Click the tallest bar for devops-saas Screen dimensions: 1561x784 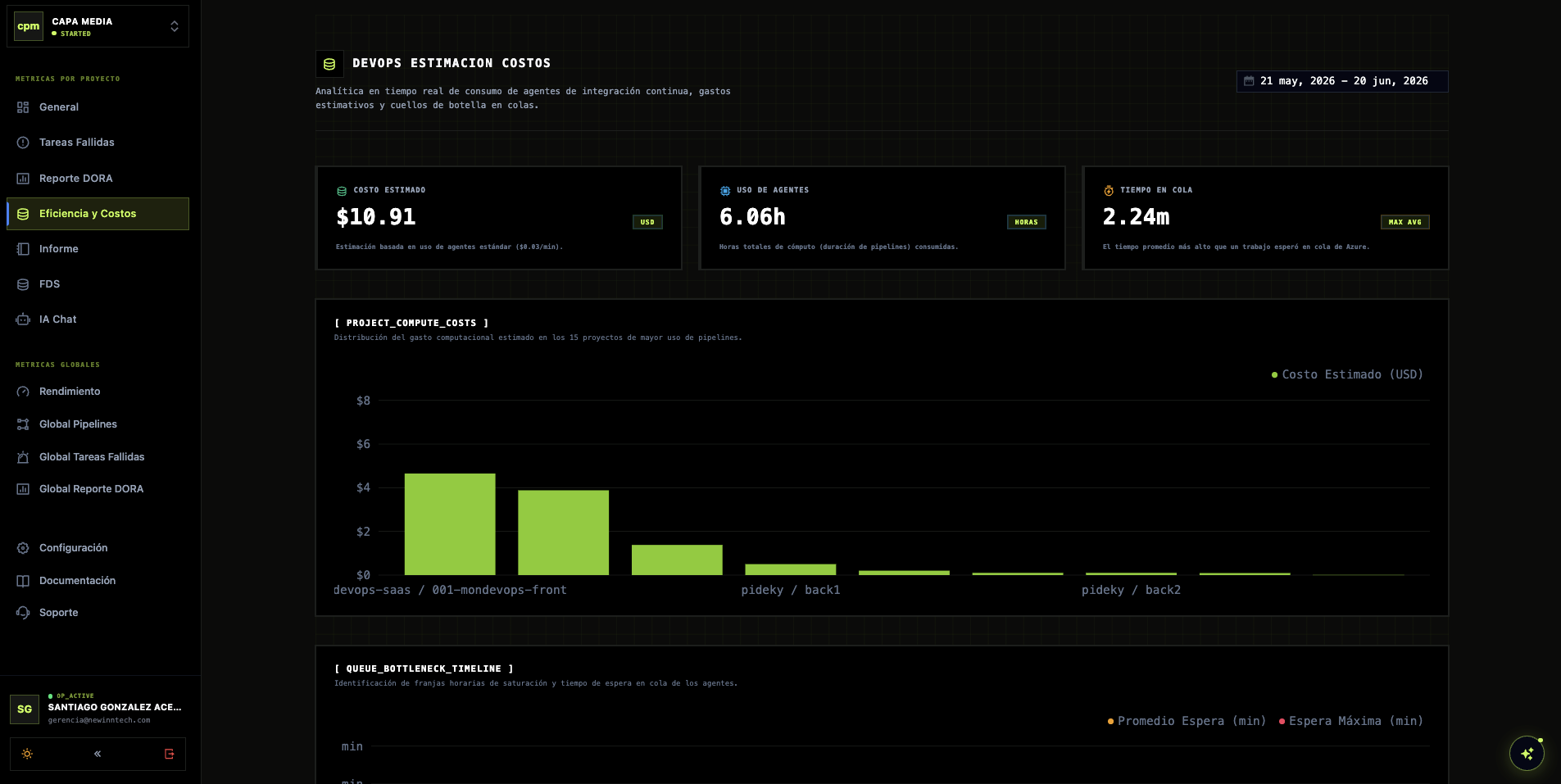(x=450, y=524)
